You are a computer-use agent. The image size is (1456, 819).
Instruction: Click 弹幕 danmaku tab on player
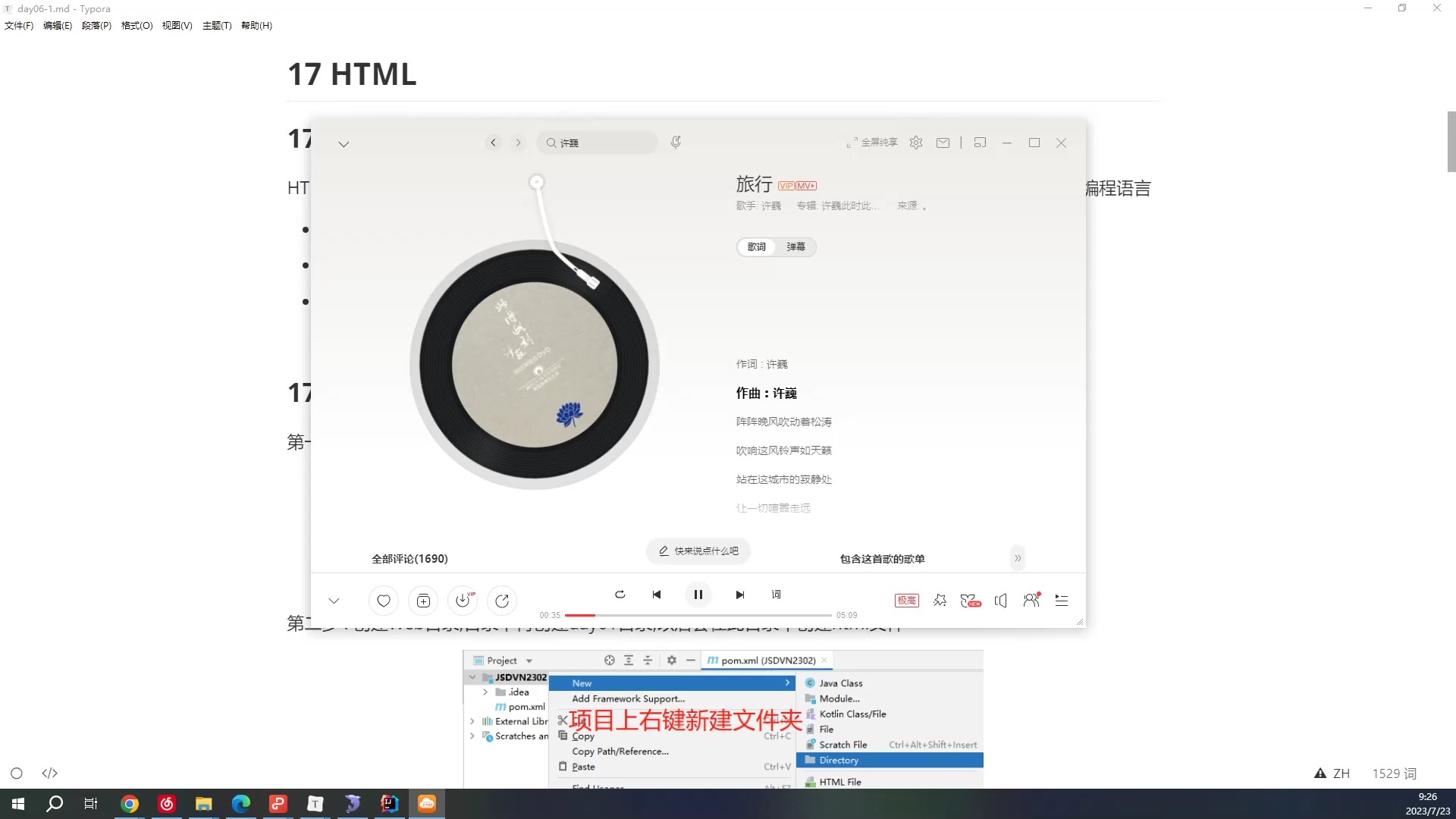[797, 246]
